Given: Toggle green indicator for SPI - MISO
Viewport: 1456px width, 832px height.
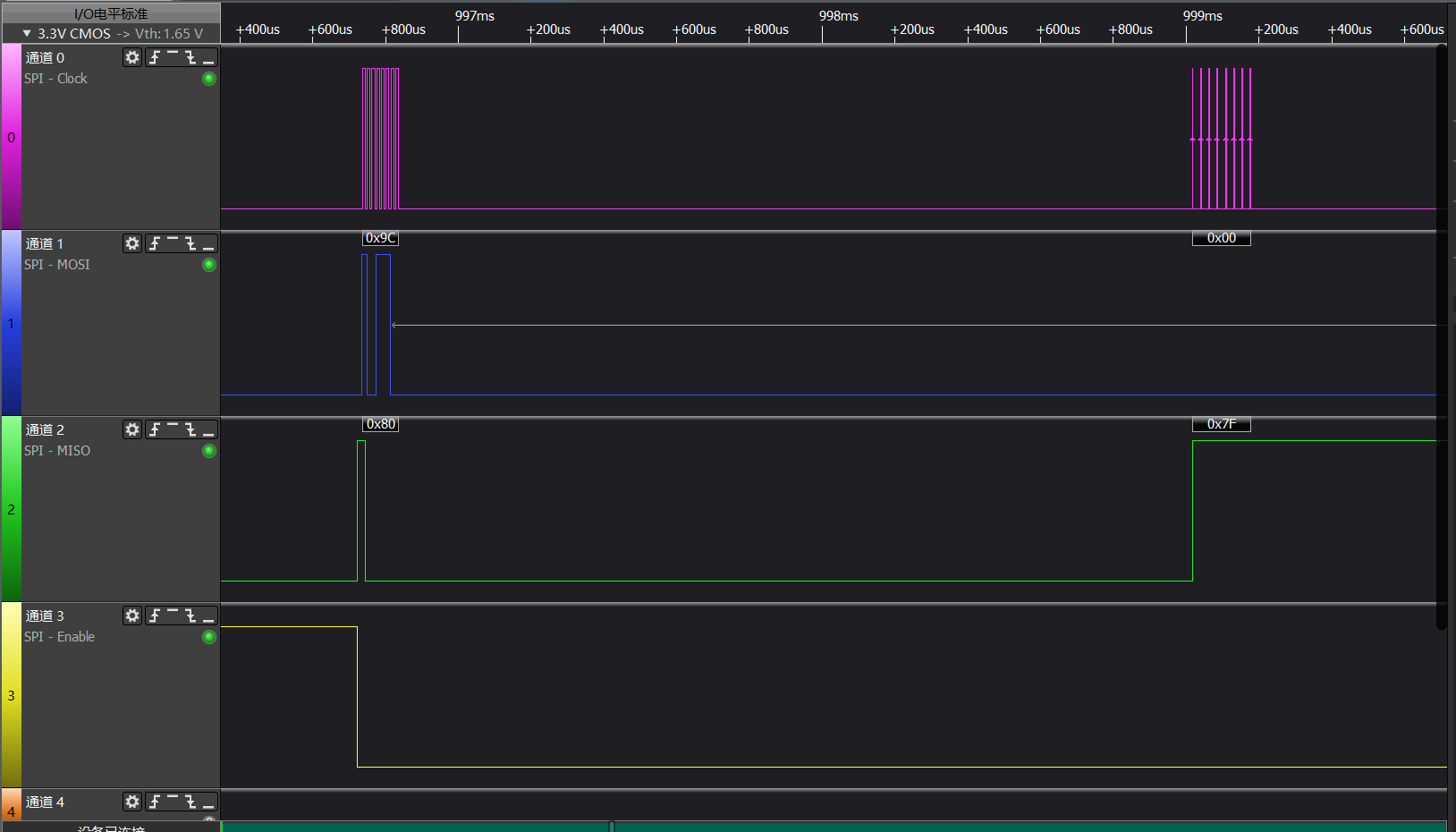Looking at the screenshot, I should [x=209, y=451].
